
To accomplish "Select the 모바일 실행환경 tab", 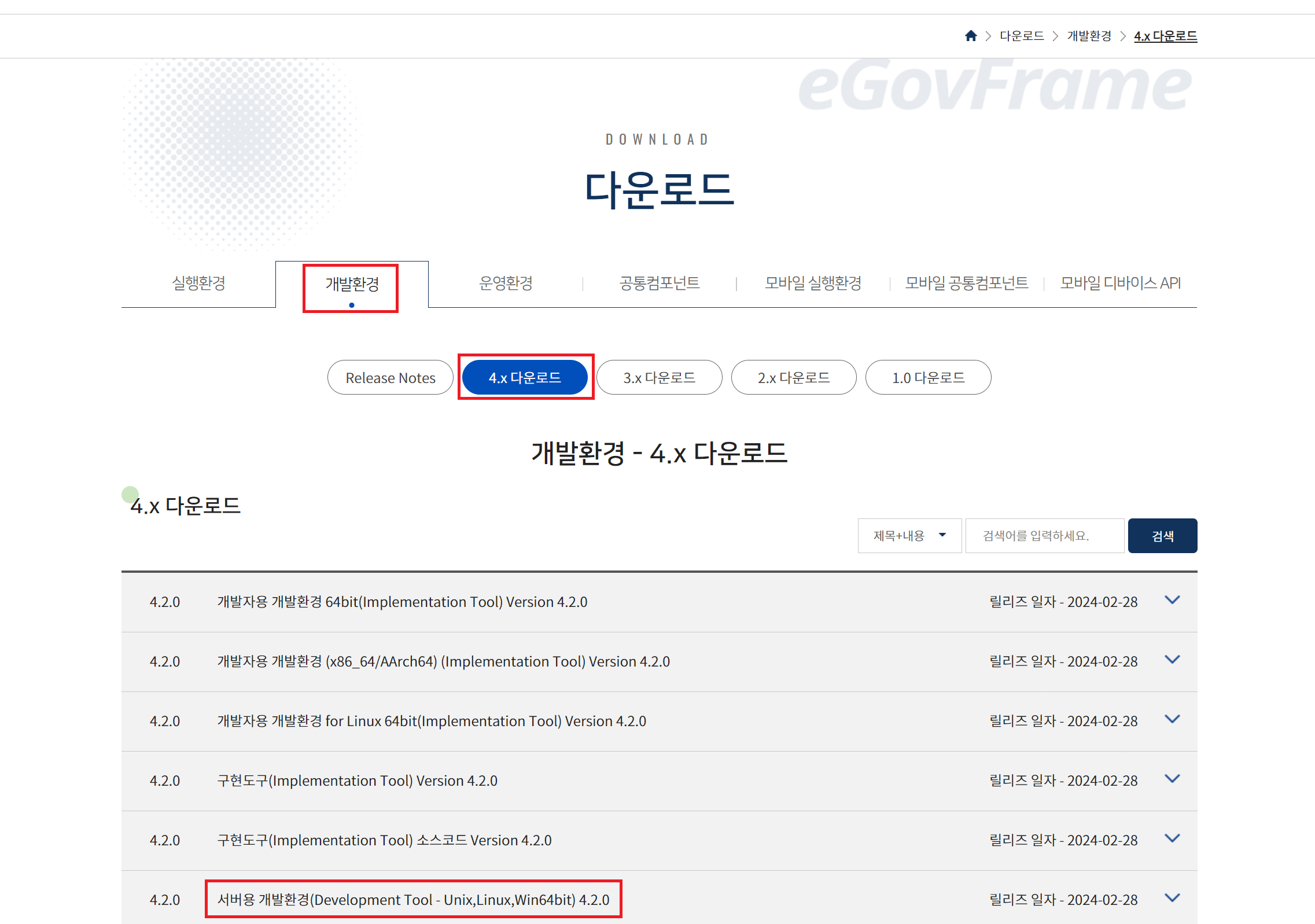I will tap(813, 284).
